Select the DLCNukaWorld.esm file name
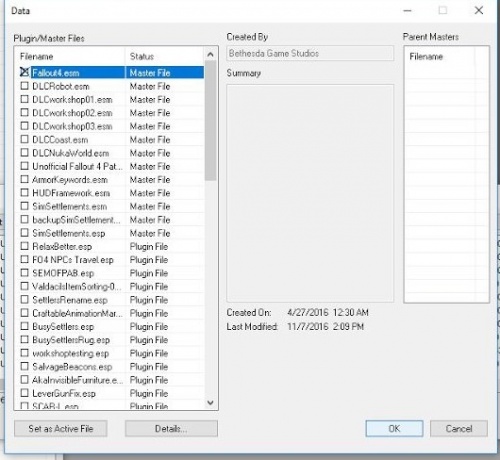The image size is (500, 460). (x=70, y=153)
